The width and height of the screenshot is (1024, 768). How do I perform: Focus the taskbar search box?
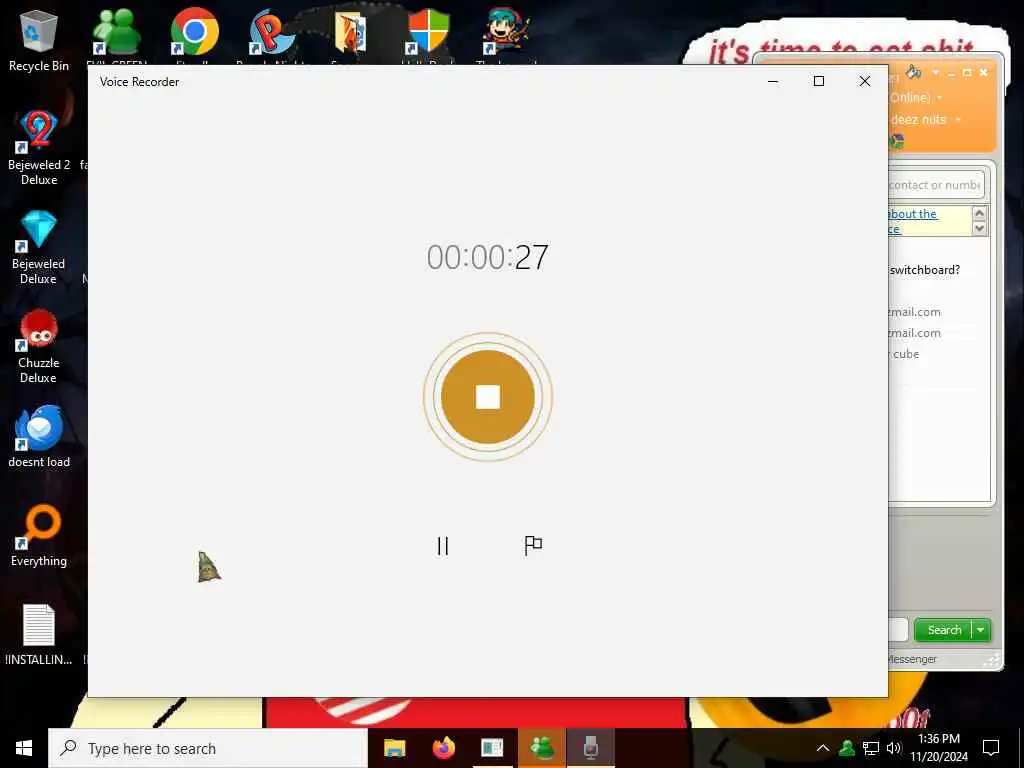208,748
